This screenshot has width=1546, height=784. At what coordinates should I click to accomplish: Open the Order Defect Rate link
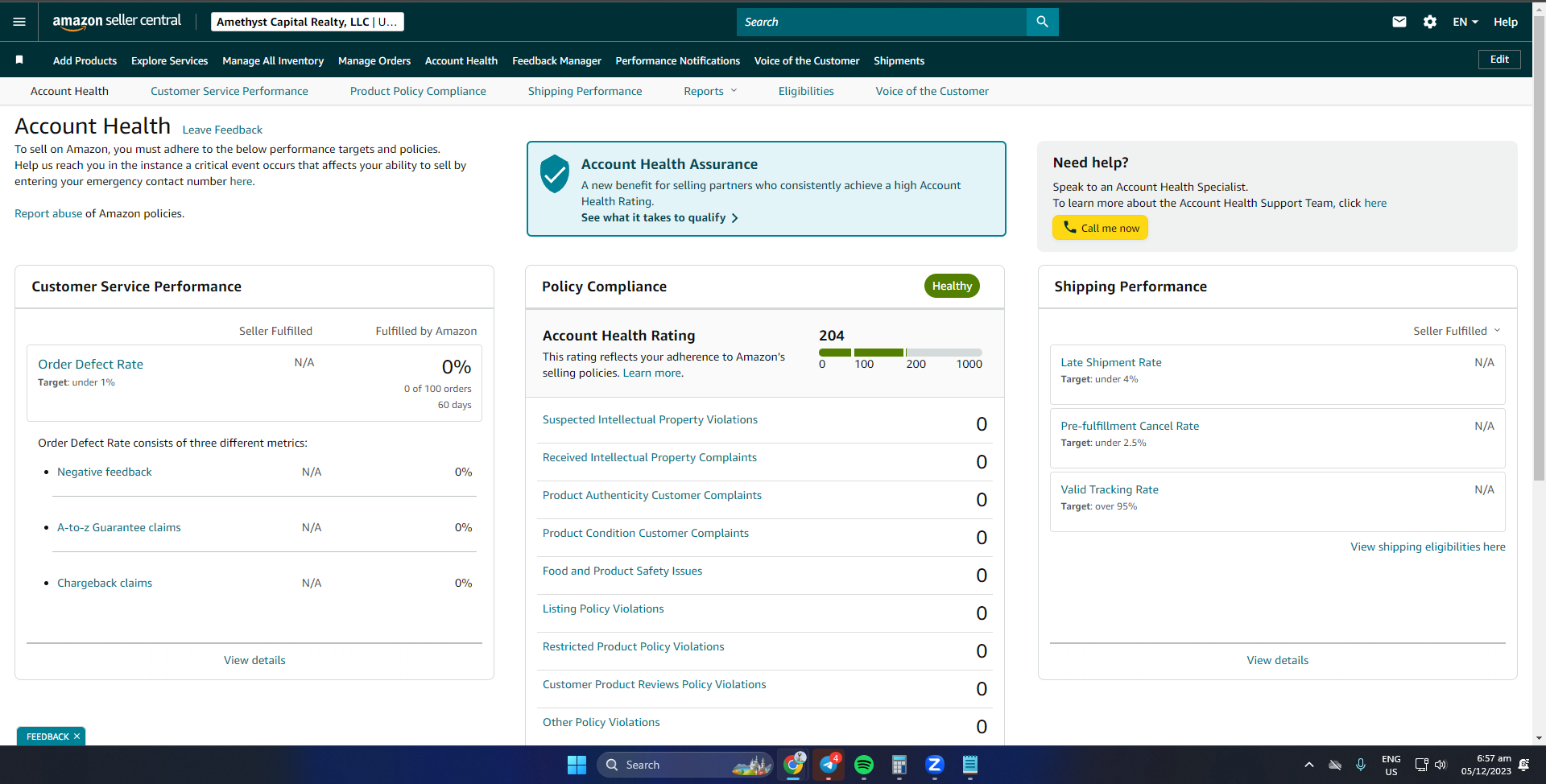[x=90, y=364]
